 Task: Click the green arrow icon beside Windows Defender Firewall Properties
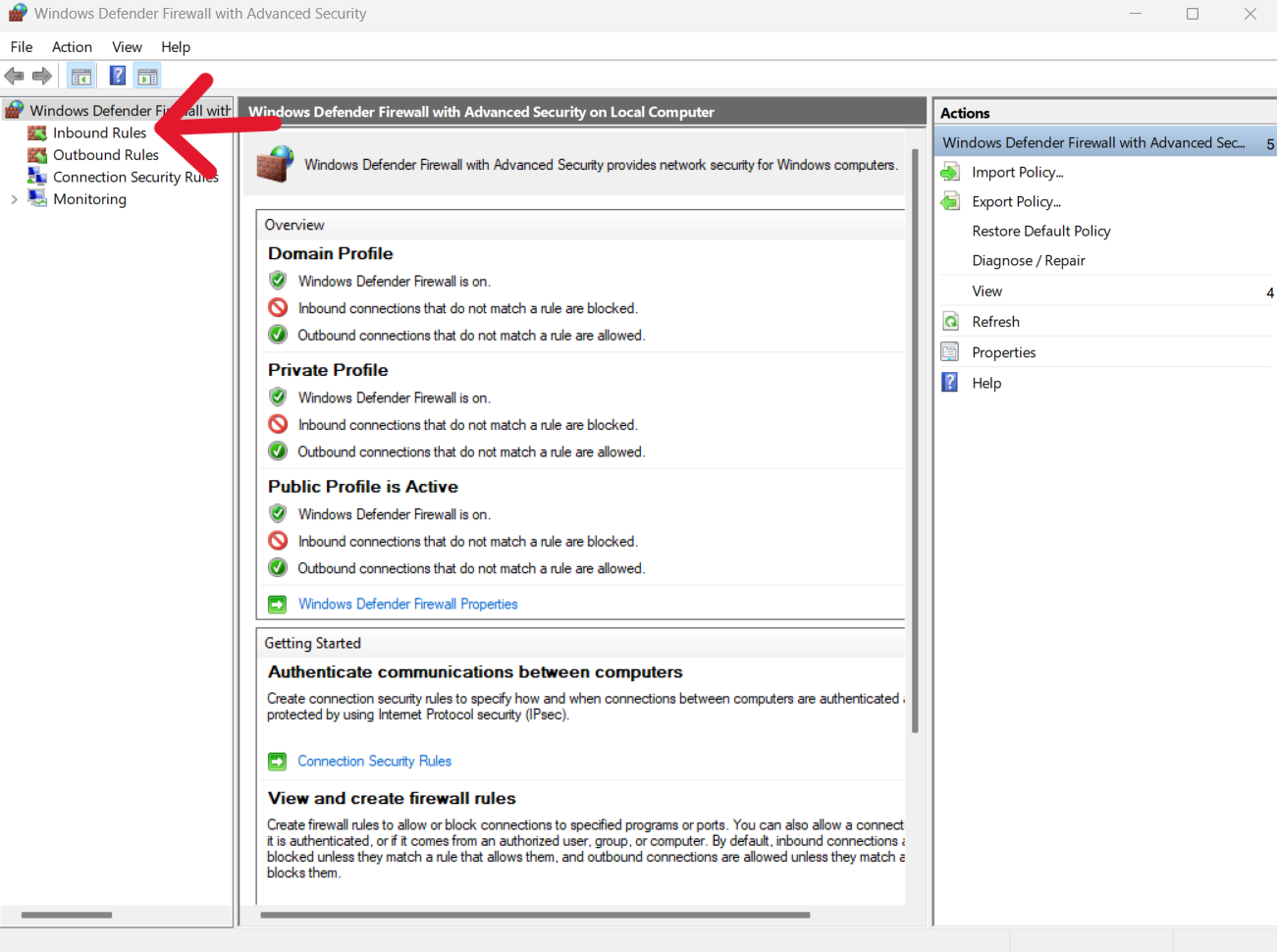(x=278, y=605)
